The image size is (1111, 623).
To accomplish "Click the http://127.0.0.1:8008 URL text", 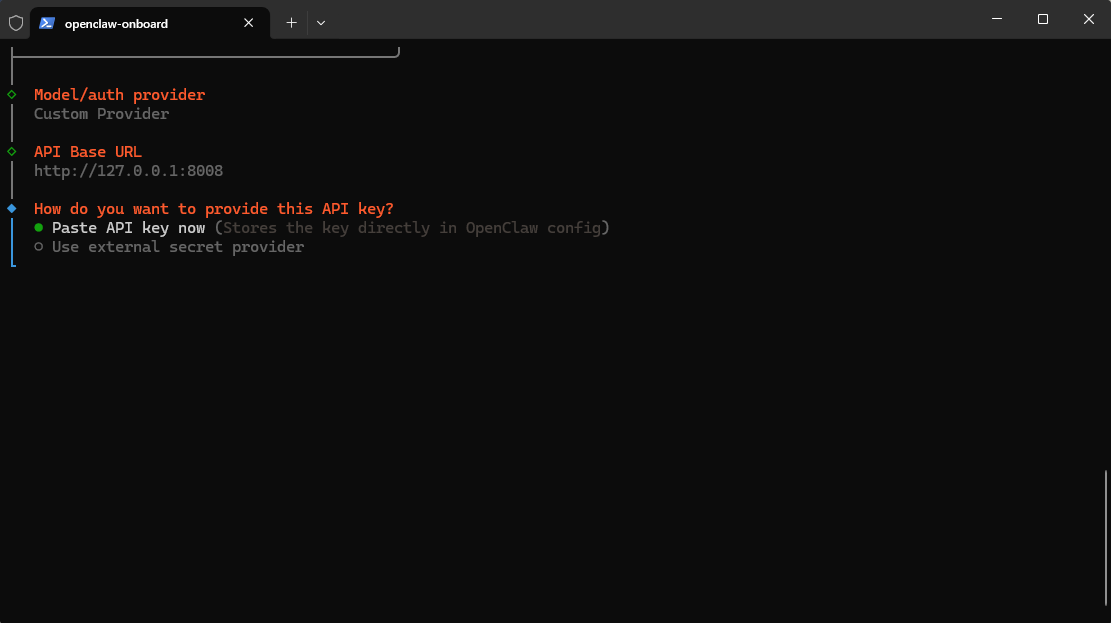I will 128,171.
